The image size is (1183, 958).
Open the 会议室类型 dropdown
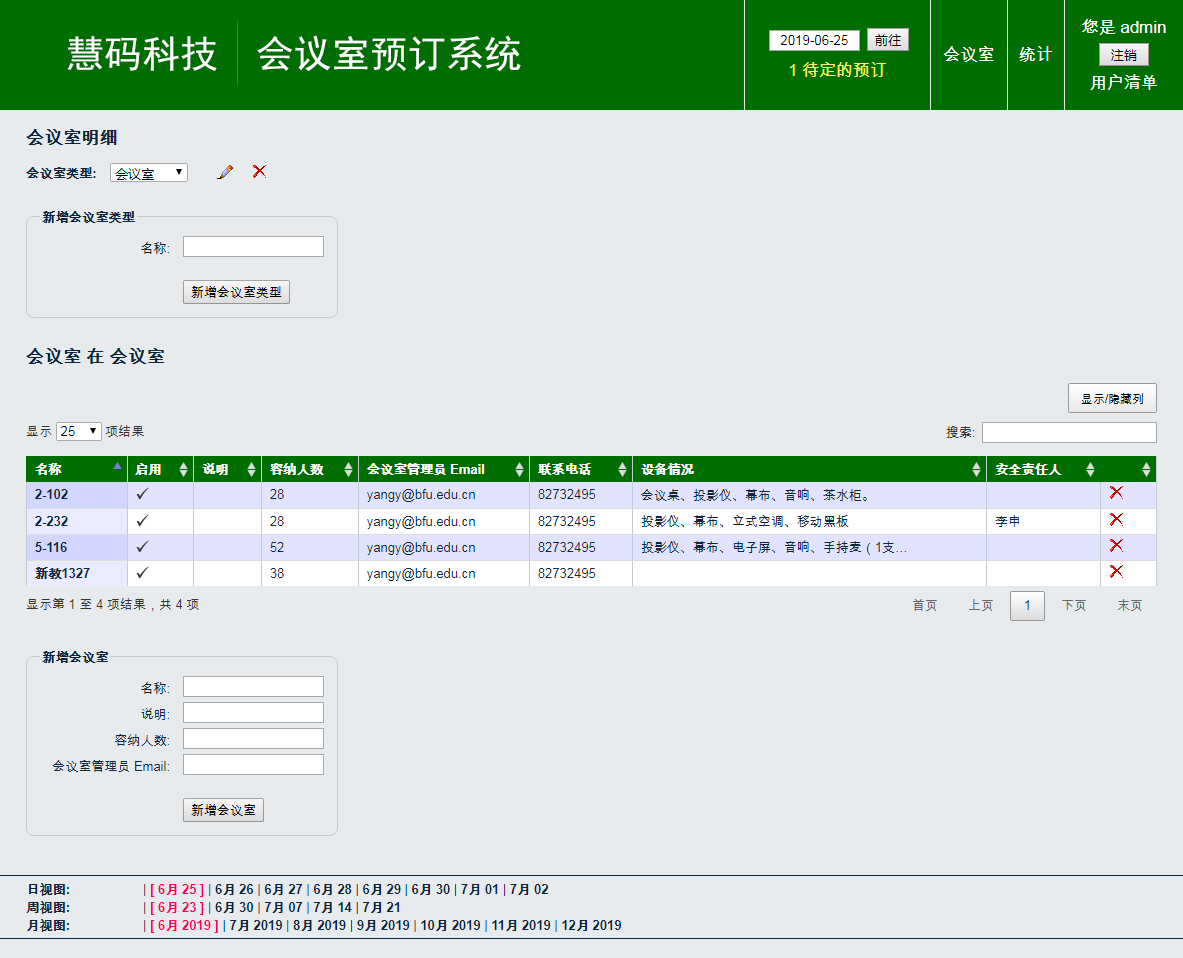point(149,173)
